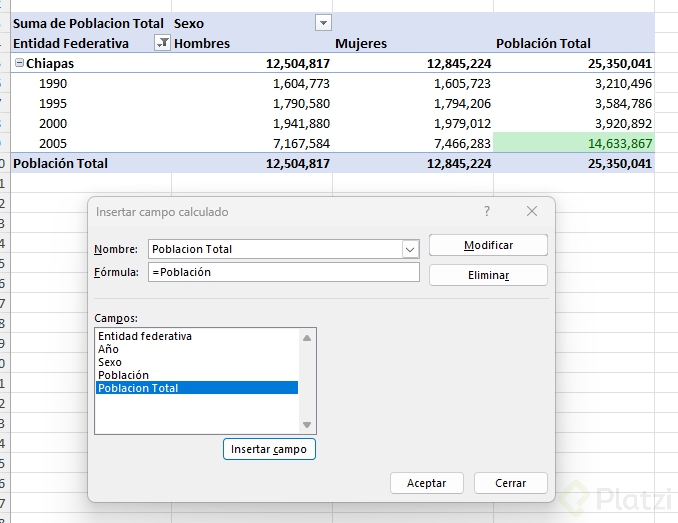Select Año in the Campos list
Screen dimensions: 678x523
(109, 349)
